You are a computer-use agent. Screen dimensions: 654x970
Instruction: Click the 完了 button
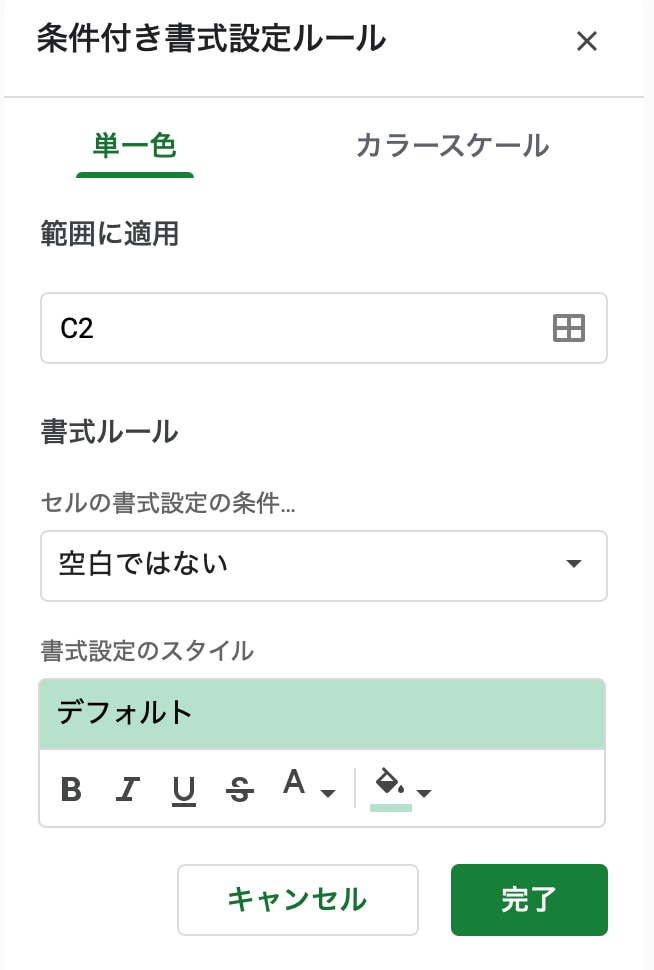coord(529,899)
